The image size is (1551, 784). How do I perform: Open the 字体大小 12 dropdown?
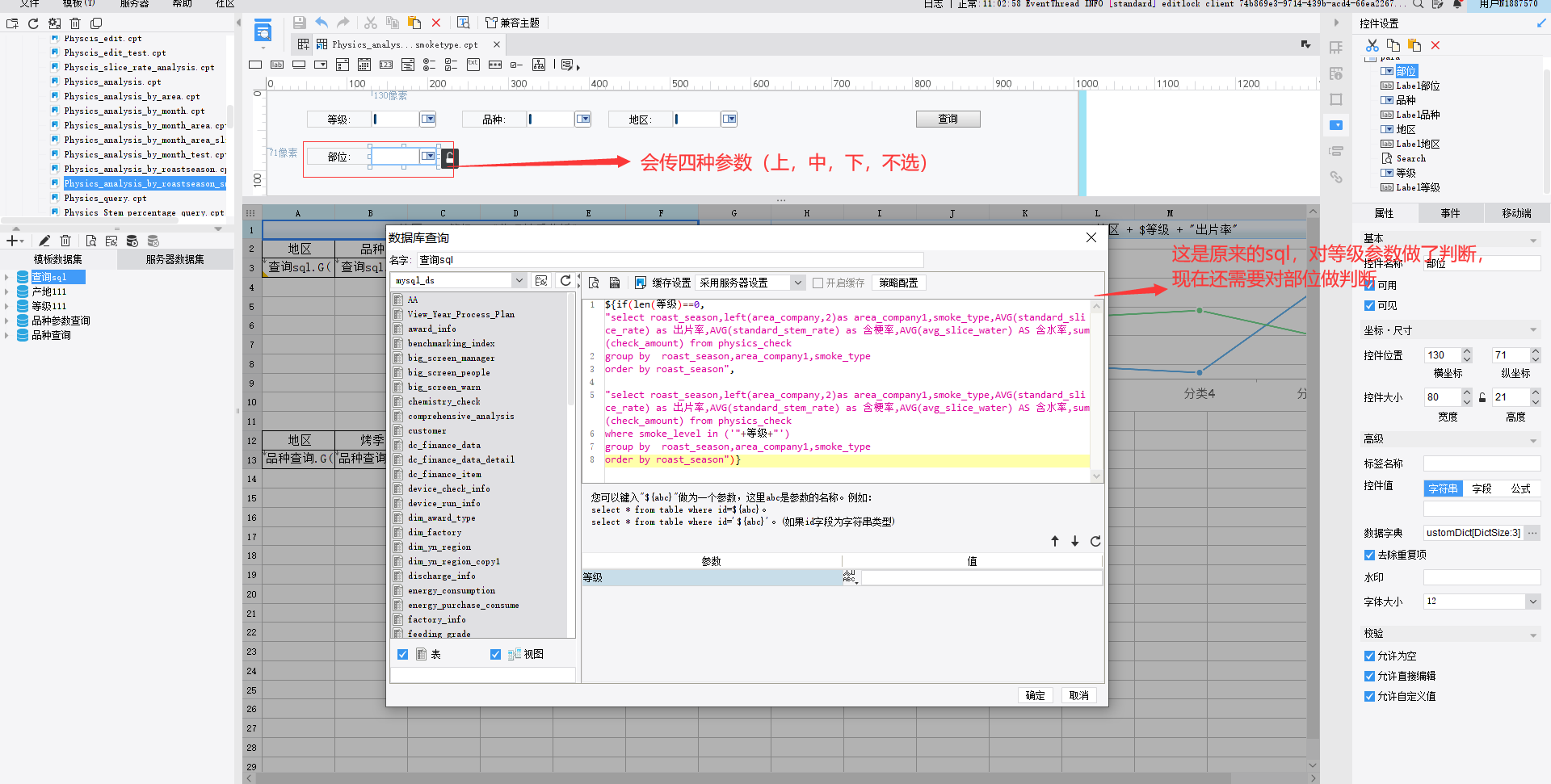[1532, 602]
